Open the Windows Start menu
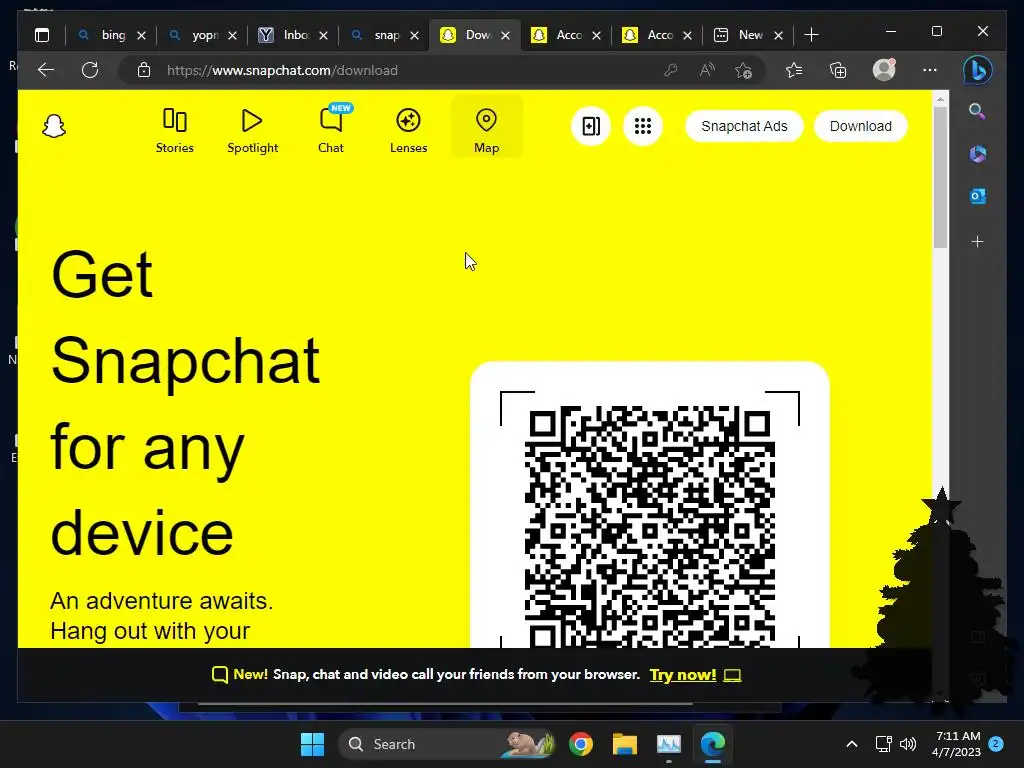This screenshot has height=768, width=1024. 312,744
